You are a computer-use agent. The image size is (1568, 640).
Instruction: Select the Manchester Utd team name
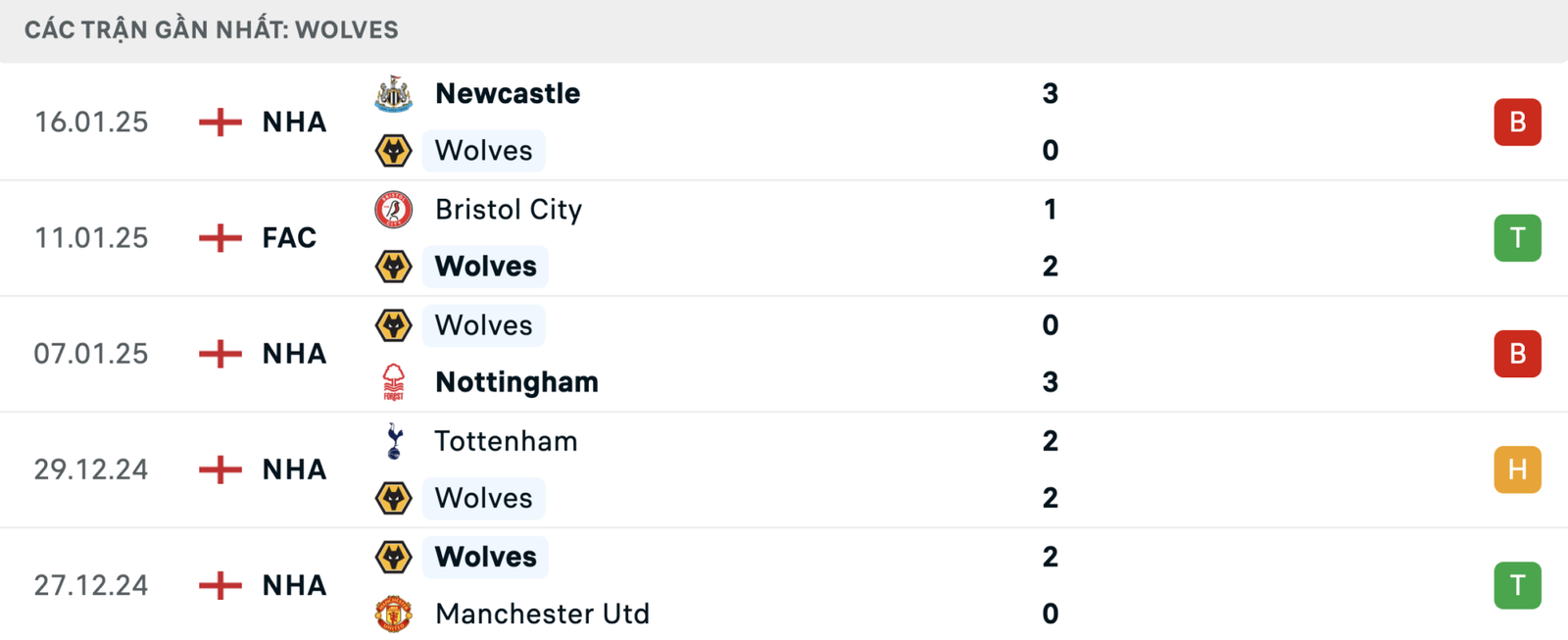[542, 614]
